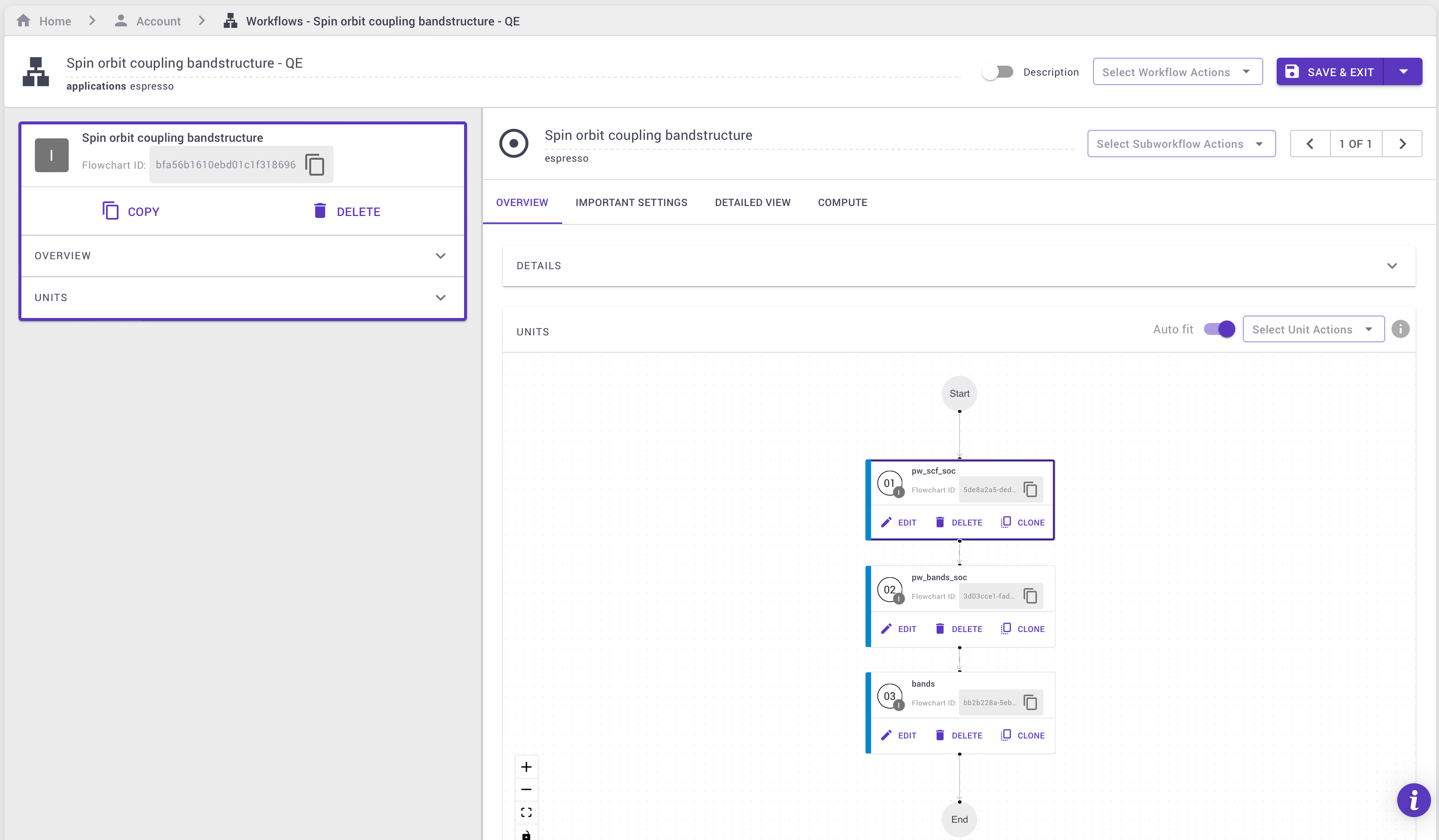Click the target icon beside Spin orbit coupling bandstructure
The width and height of the screenshot is (1439, 840).
click(x=513, y=143)
